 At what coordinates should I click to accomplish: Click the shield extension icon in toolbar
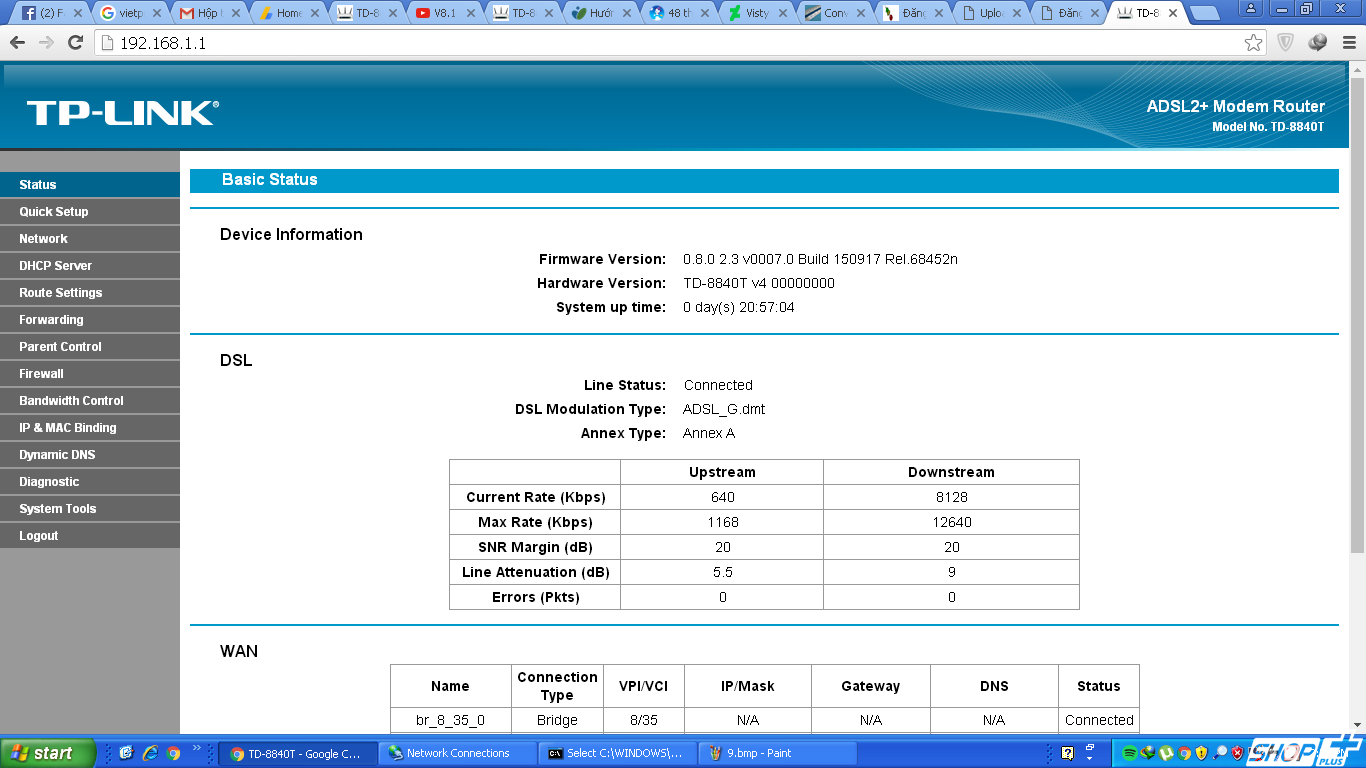(x=1286, y=43)
